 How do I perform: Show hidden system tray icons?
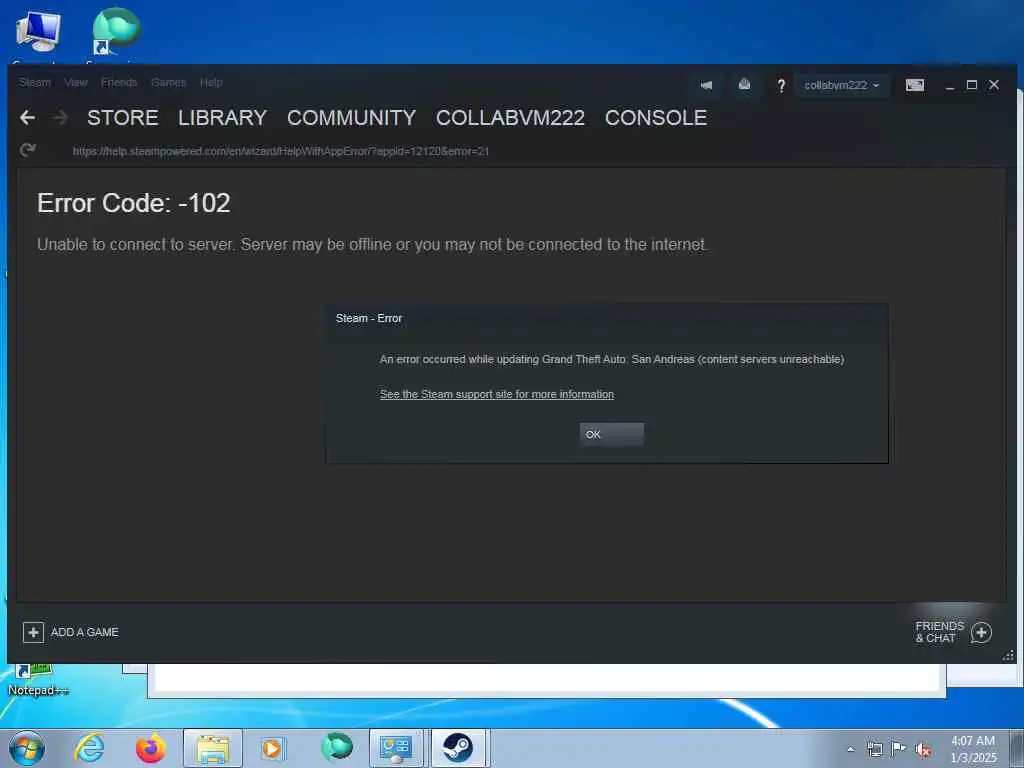point(850,749)
